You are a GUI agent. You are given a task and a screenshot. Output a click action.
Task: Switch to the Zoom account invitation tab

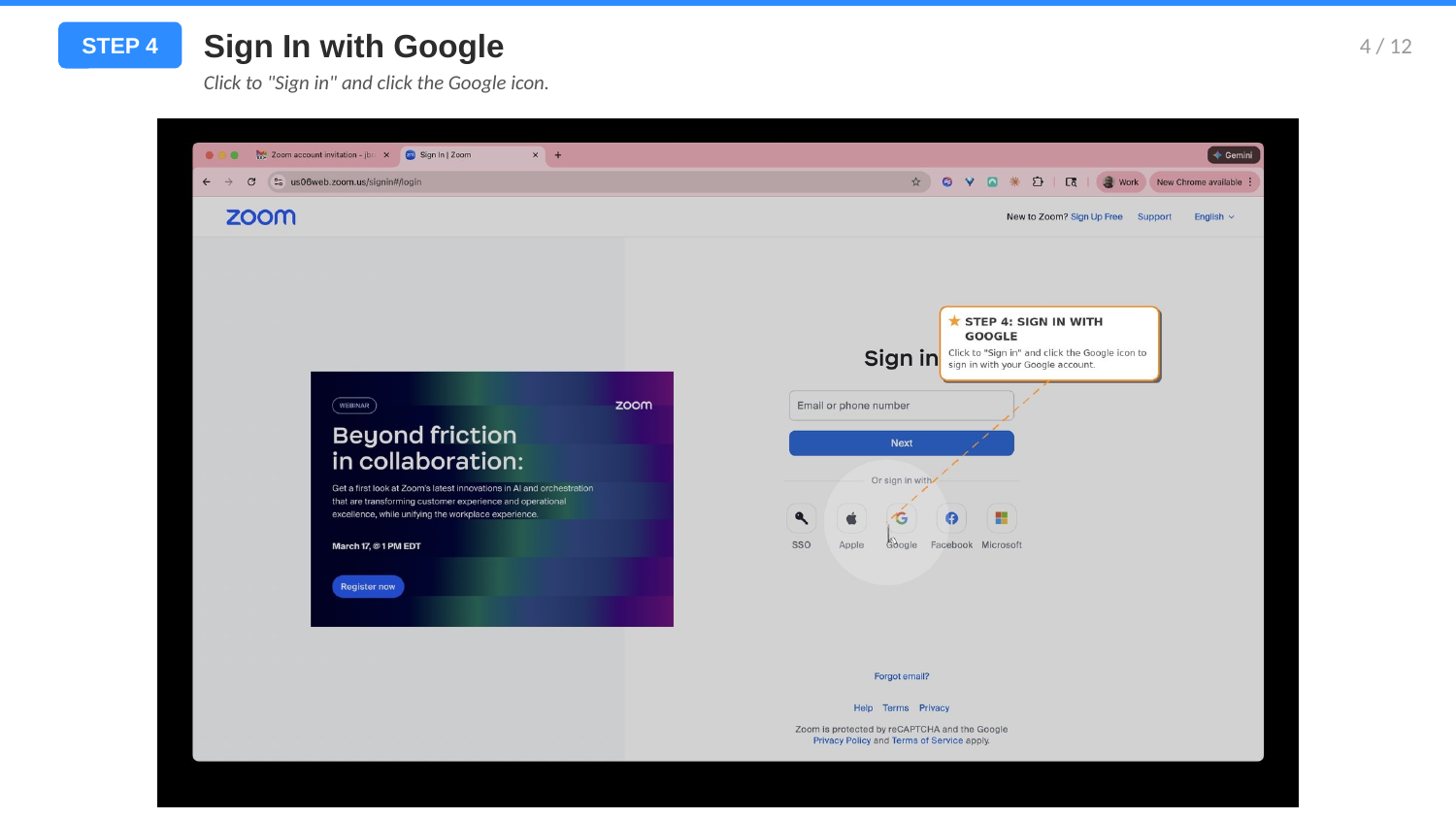click(x=320, y=154)
